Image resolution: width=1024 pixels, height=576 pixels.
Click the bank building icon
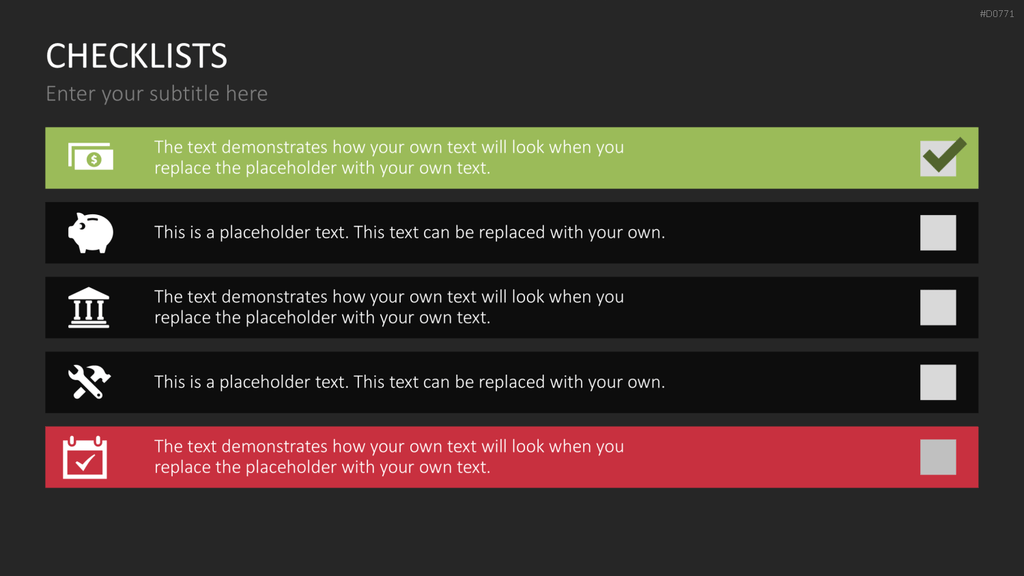[89, 308]
